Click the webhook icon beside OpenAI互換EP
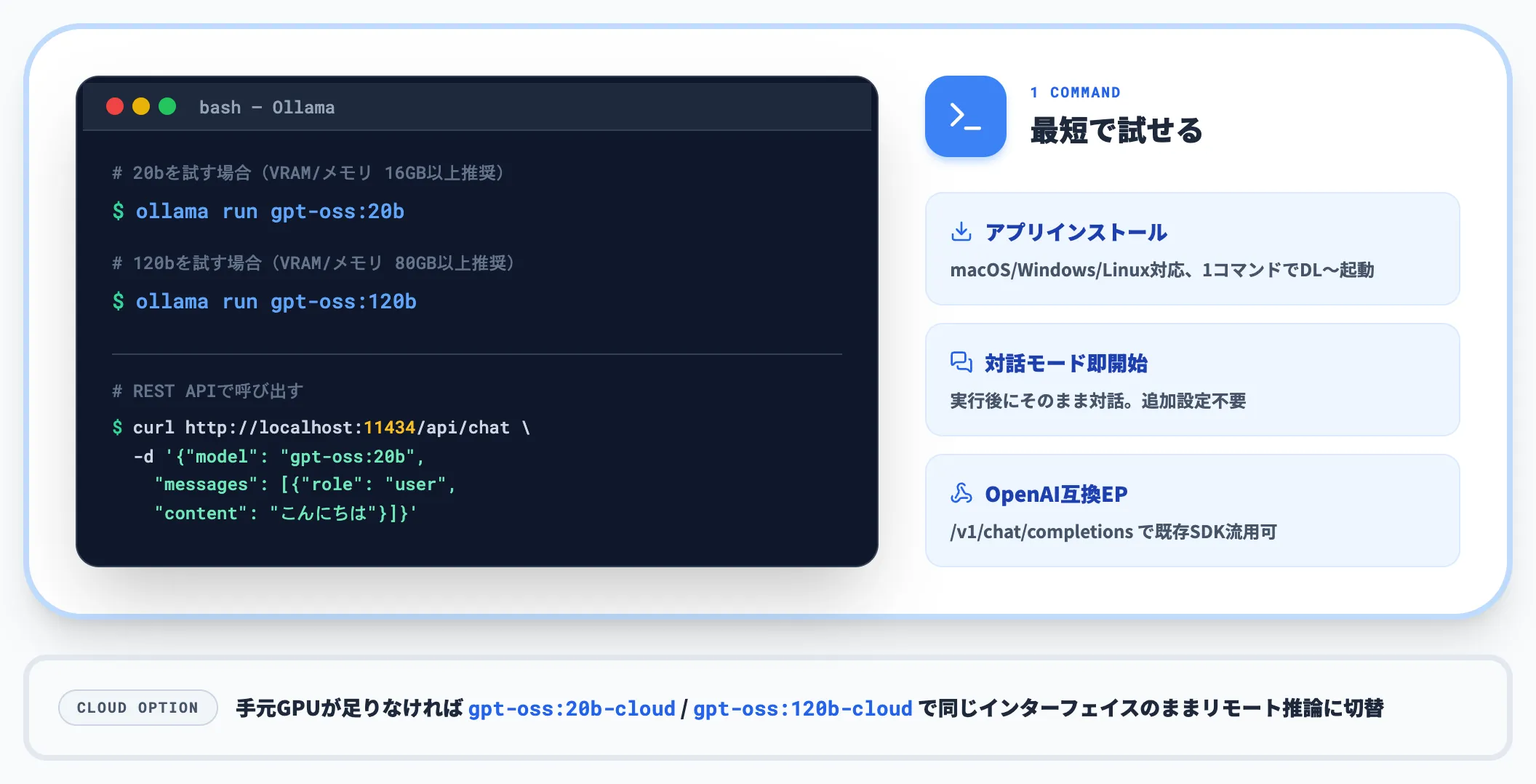This screenshot has width=1536, height=784. point(961,493)
